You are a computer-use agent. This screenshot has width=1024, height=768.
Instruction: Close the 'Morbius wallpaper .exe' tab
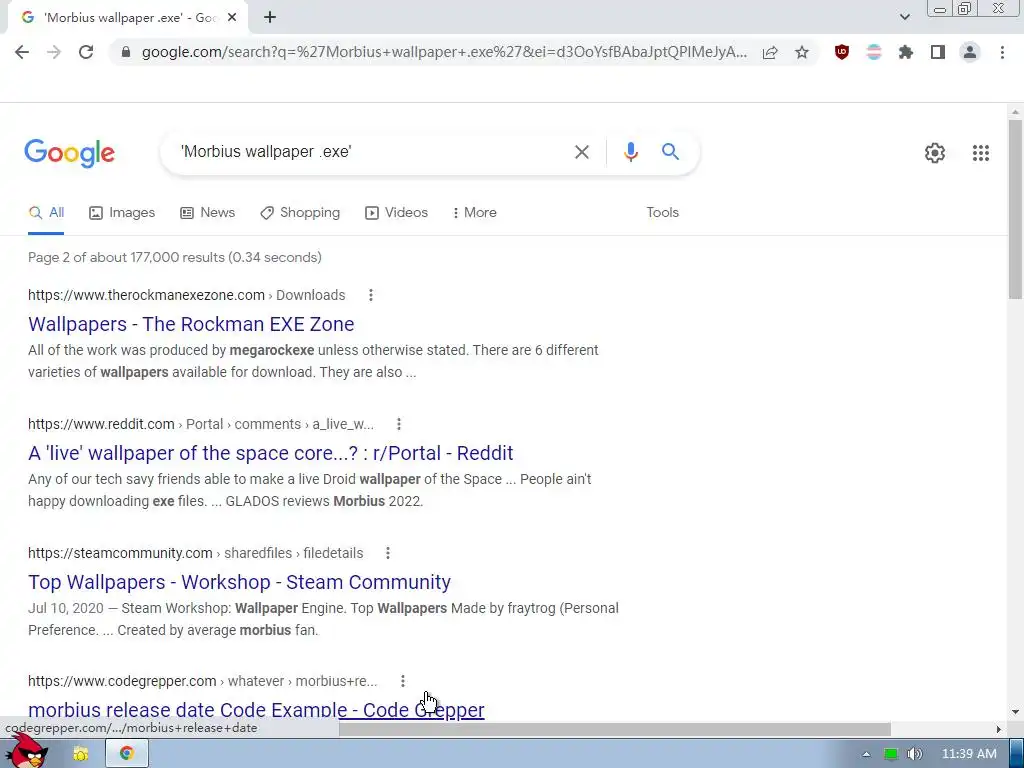click(232, 18)
